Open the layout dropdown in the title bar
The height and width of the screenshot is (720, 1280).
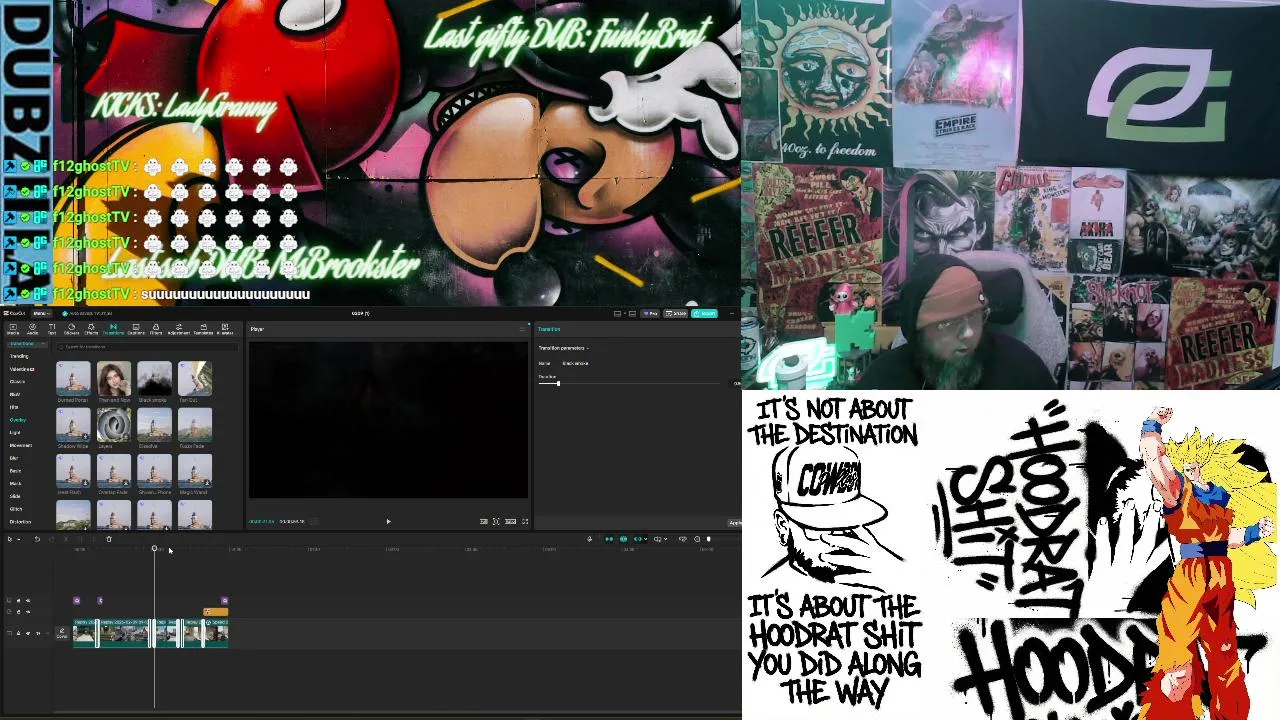[x=625, y=314]
